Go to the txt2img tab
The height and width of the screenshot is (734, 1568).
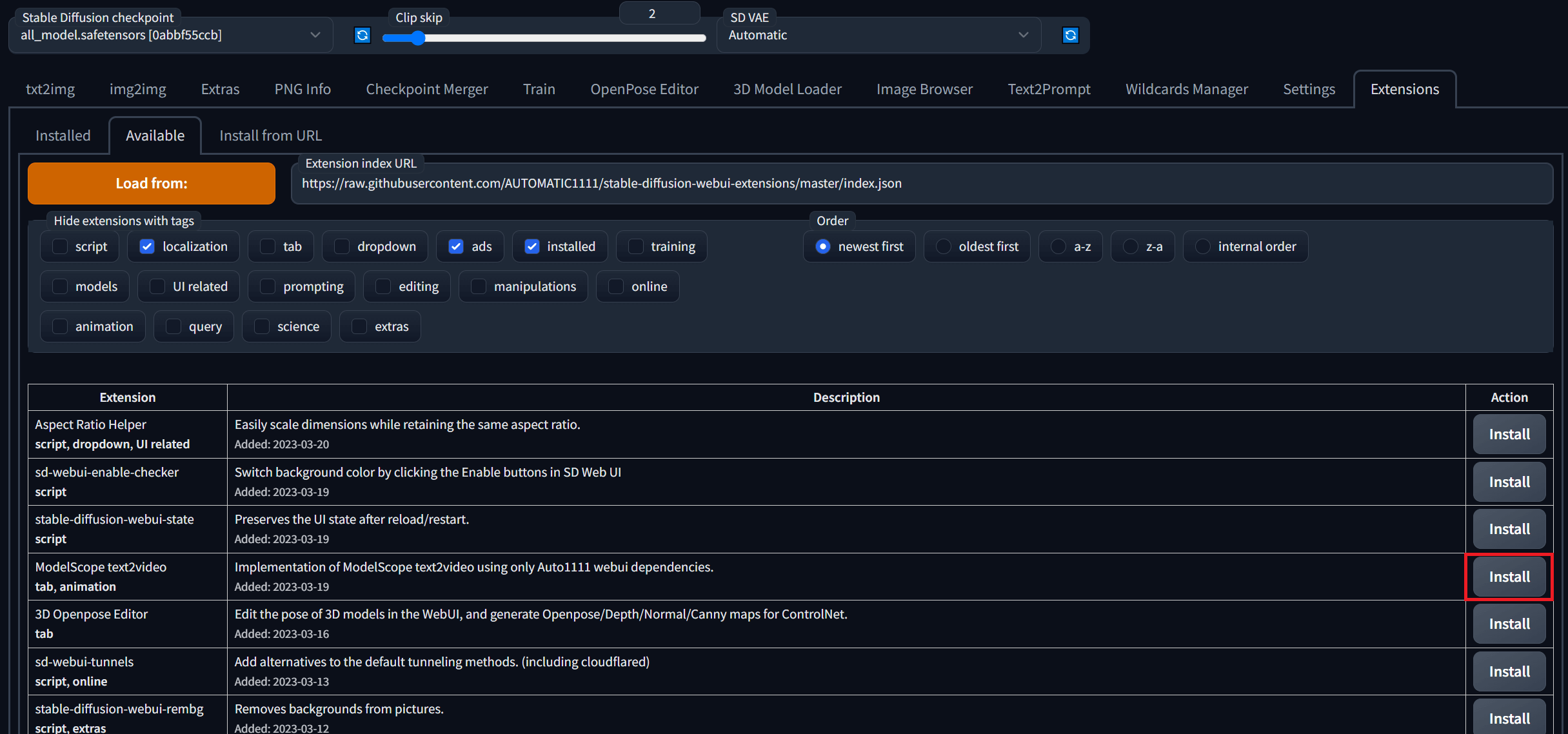(50, 89)
